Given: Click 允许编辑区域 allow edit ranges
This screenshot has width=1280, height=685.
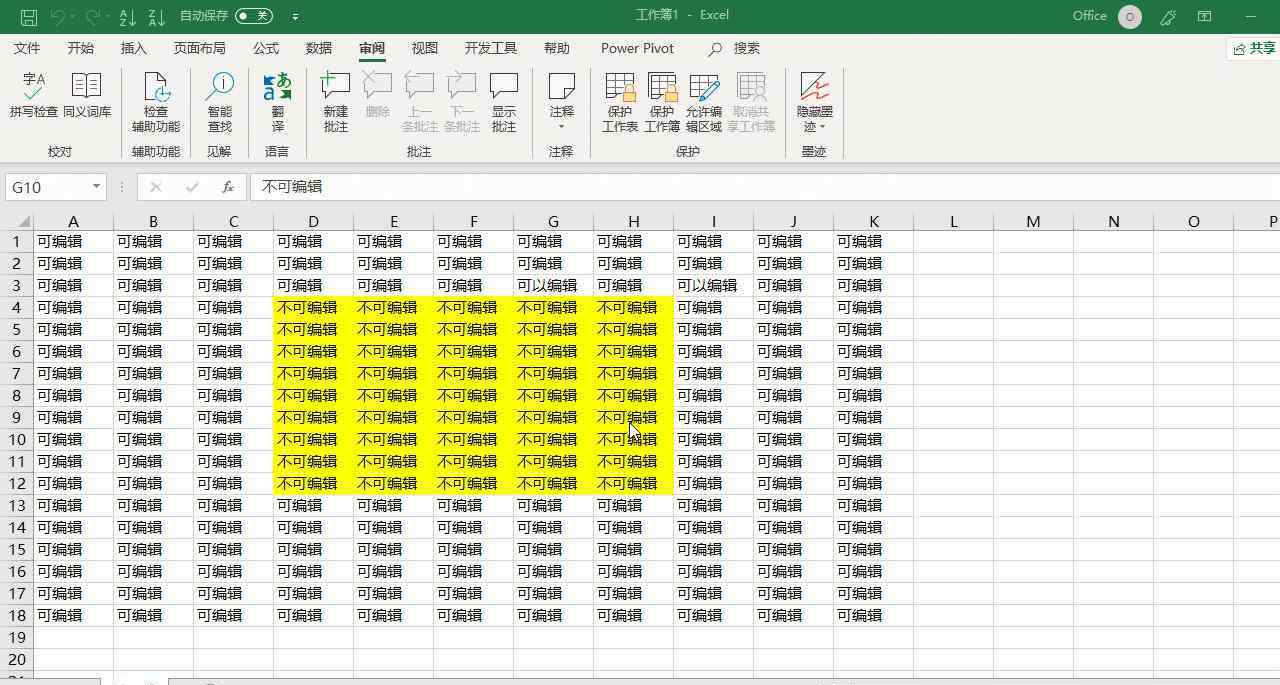Looking at the screenshot, I should coord(704,103).
